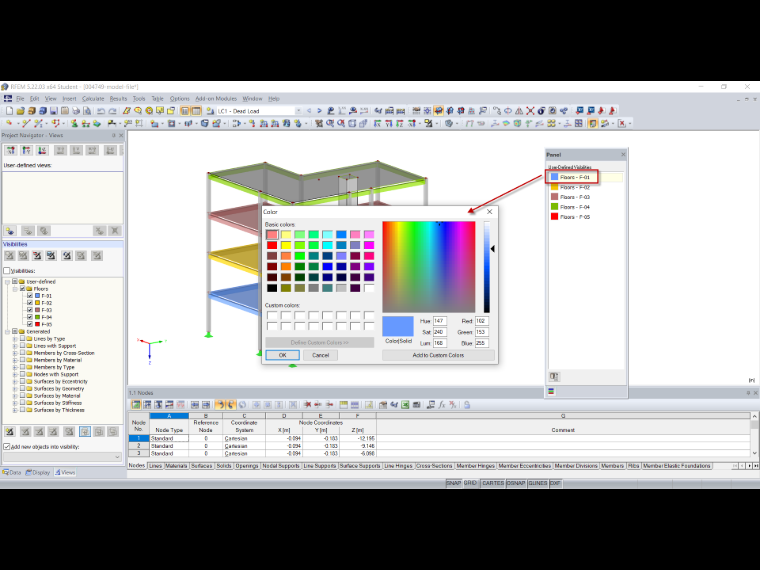
Task: Click the settings icon at Panel bottom
Action: tap(554, 377)
